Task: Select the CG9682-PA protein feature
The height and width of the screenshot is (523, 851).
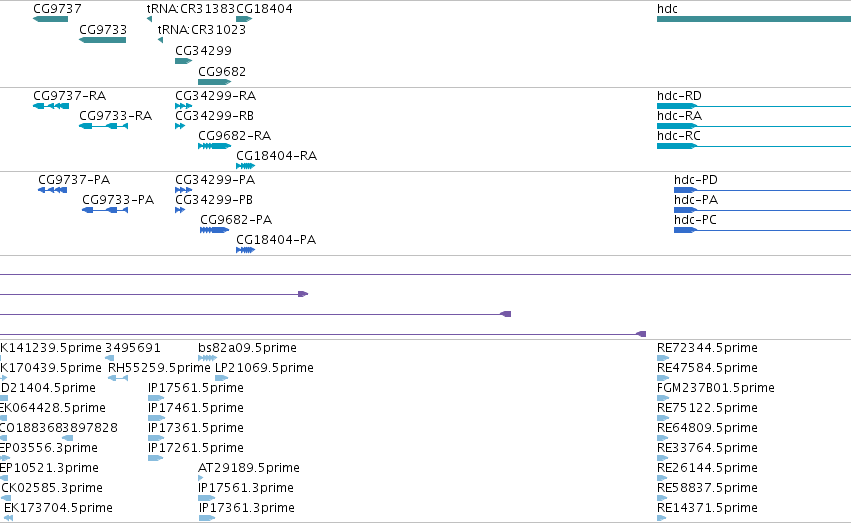Action: pos(214,231)
